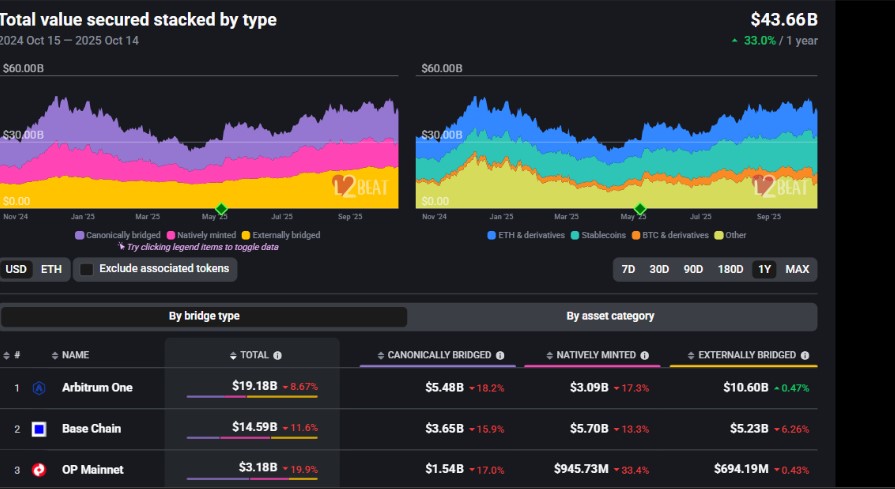Select By bridge type tab
This screenshot has width=895, height=489.
coord(204,316)
